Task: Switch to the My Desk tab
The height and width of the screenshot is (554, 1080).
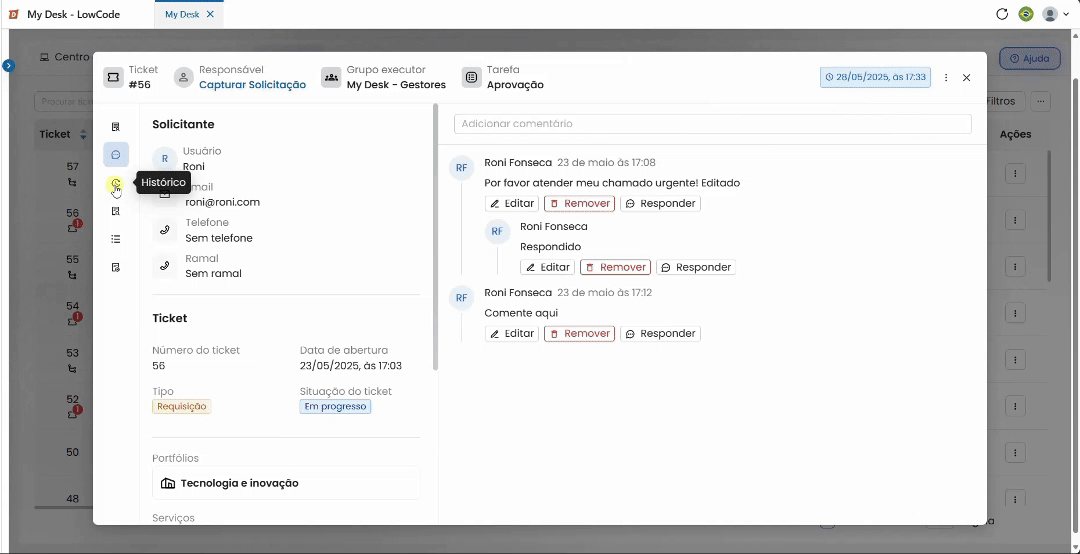Action: (182, 14)
